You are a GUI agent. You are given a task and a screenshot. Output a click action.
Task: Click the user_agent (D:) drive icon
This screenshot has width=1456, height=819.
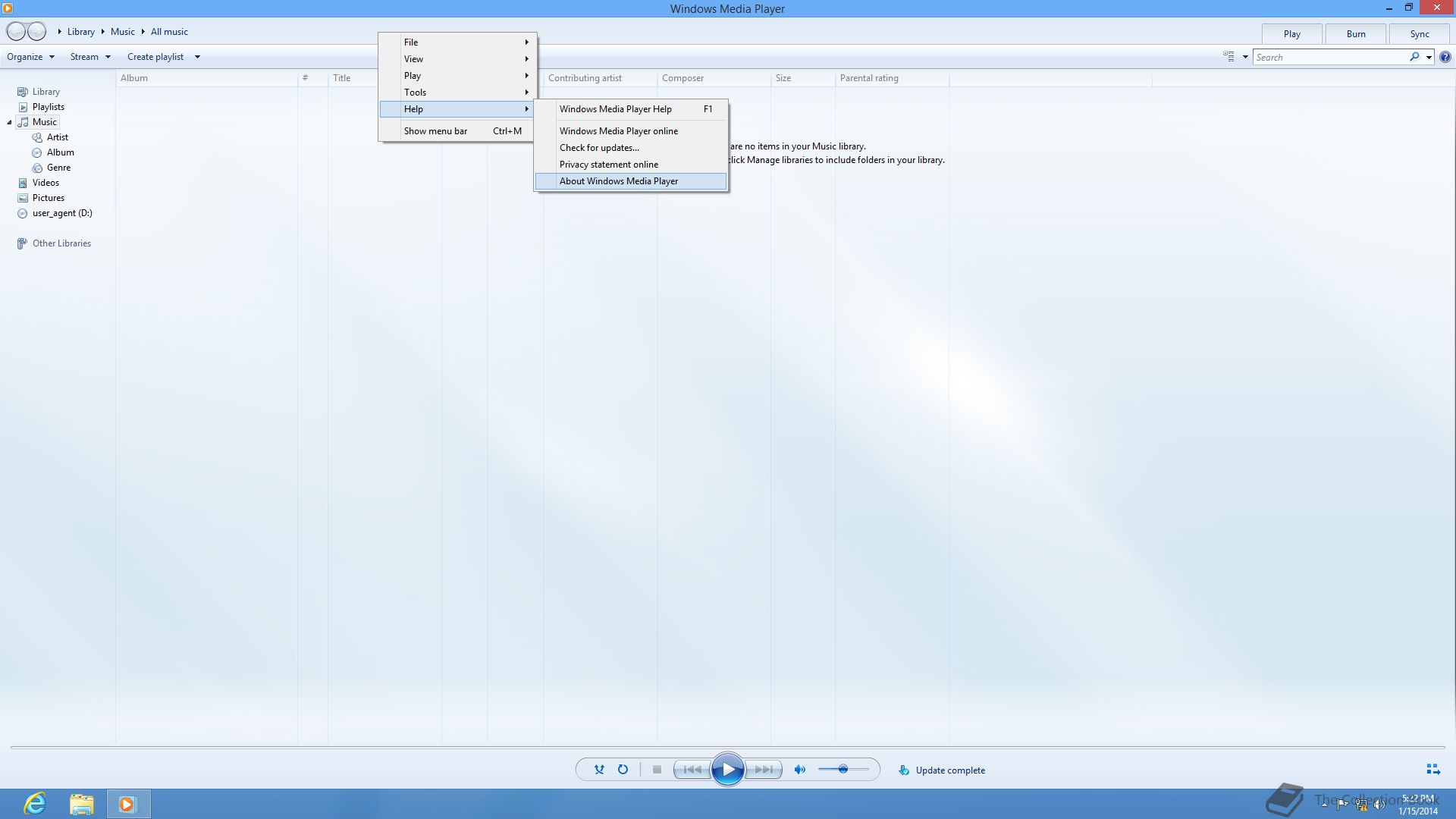[x=23, y=213]
